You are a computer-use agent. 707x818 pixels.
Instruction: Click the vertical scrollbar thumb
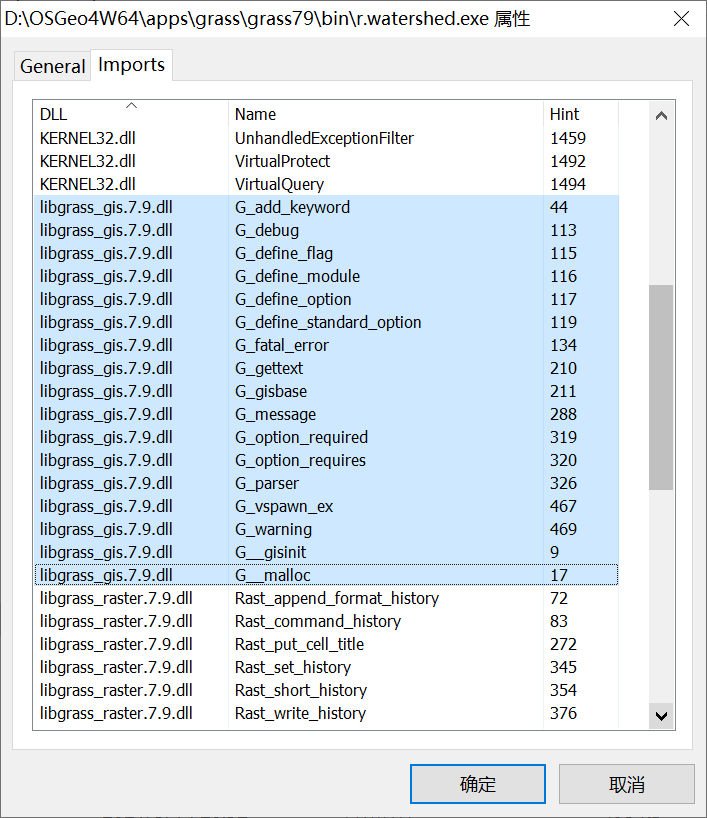coord(661,387)
